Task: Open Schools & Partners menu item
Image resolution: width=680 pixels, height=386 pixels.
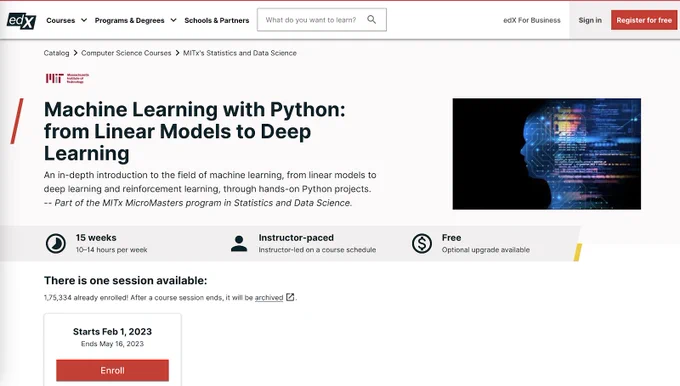Action: 217,20
